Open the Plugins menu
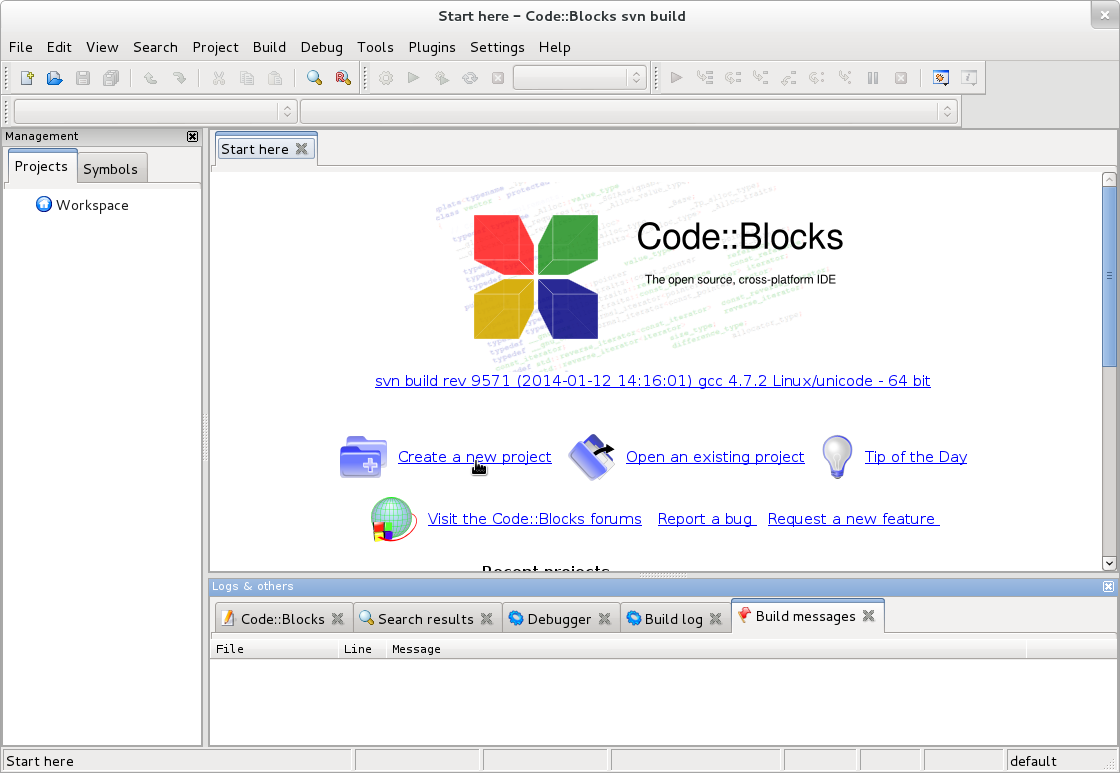The width and height of the screenshot is (1120, 773). point(432,47)
